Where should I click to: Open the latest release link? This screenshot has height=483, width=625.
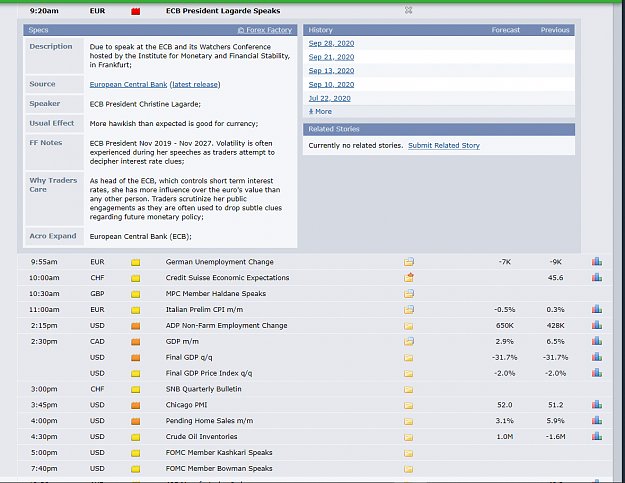195,84
